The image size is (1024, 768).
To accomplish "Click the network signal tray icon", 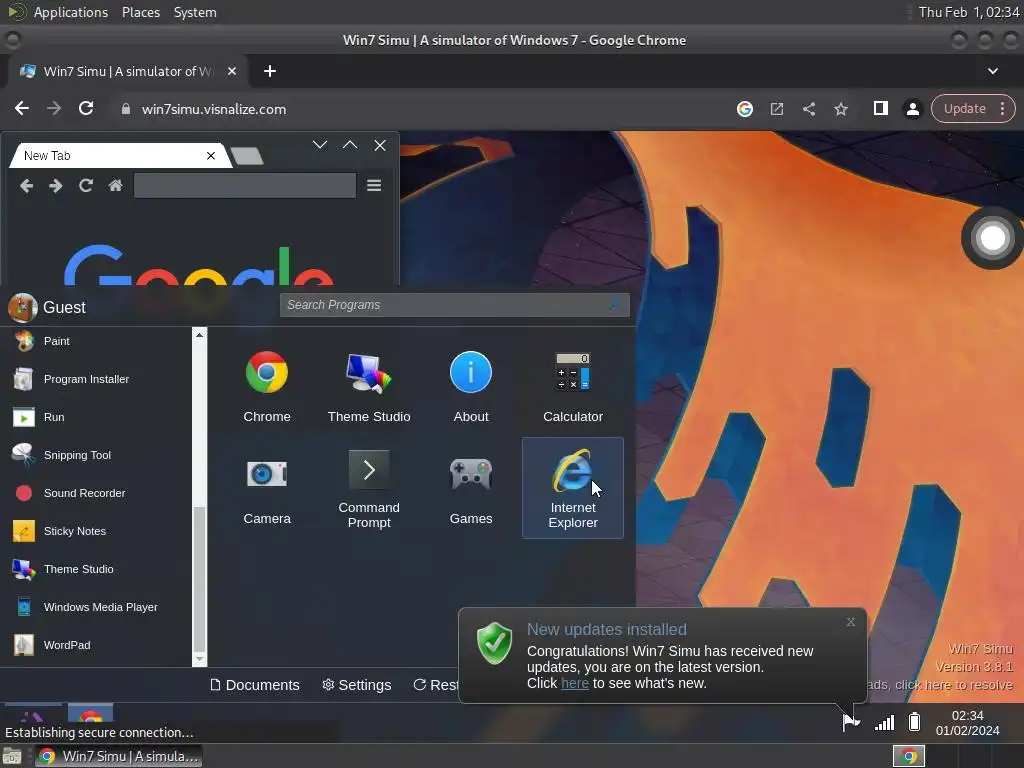I will point(884,722).
